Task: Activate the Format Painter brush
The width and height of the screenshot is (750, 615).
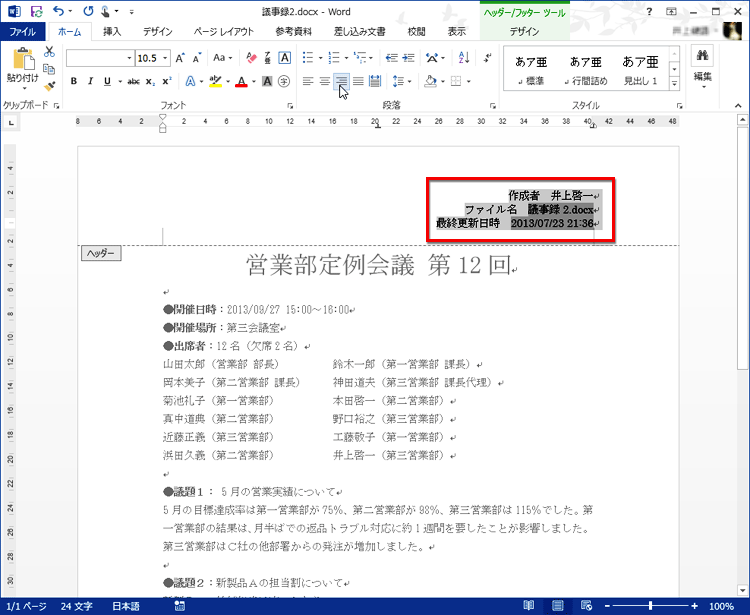Action: (49, 86)
